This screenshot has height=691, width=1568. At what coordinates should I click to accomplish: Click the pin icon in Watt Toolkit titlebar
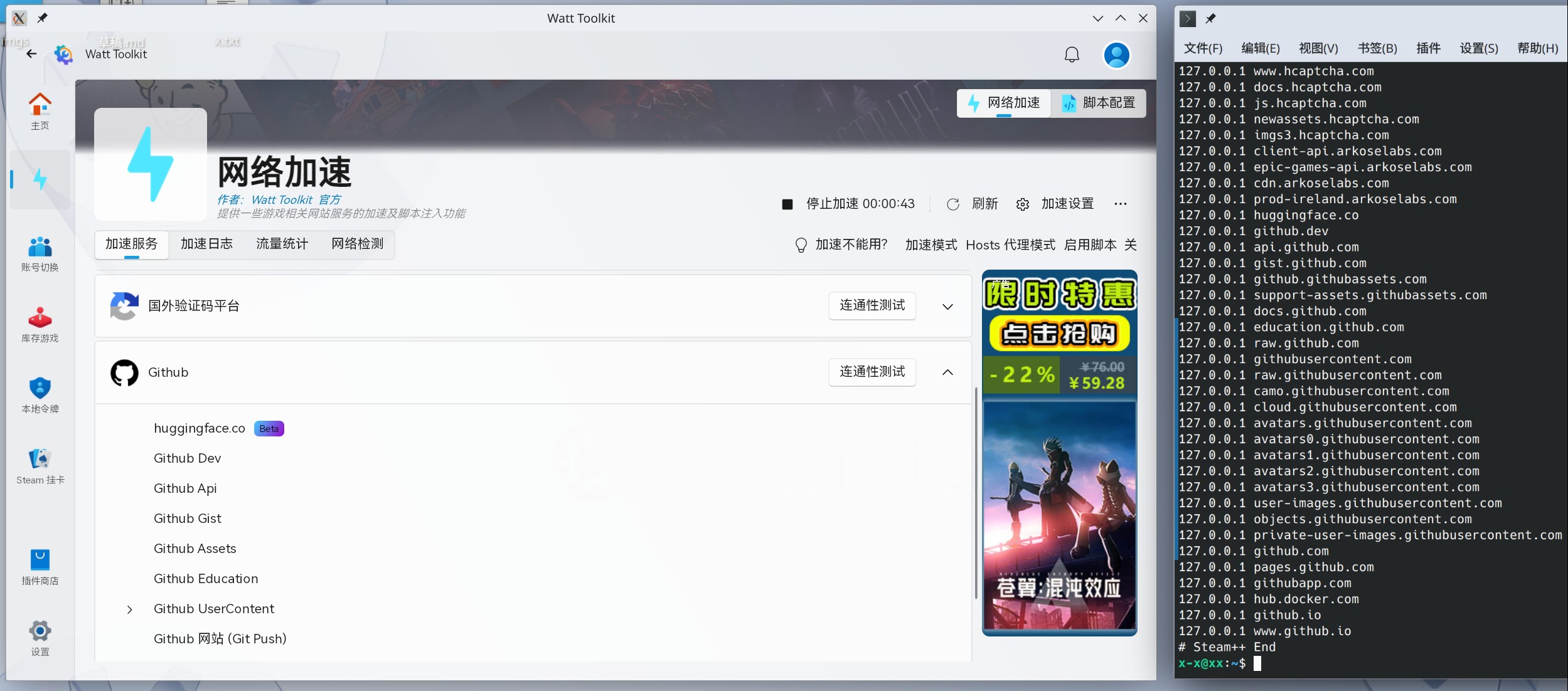42,18
